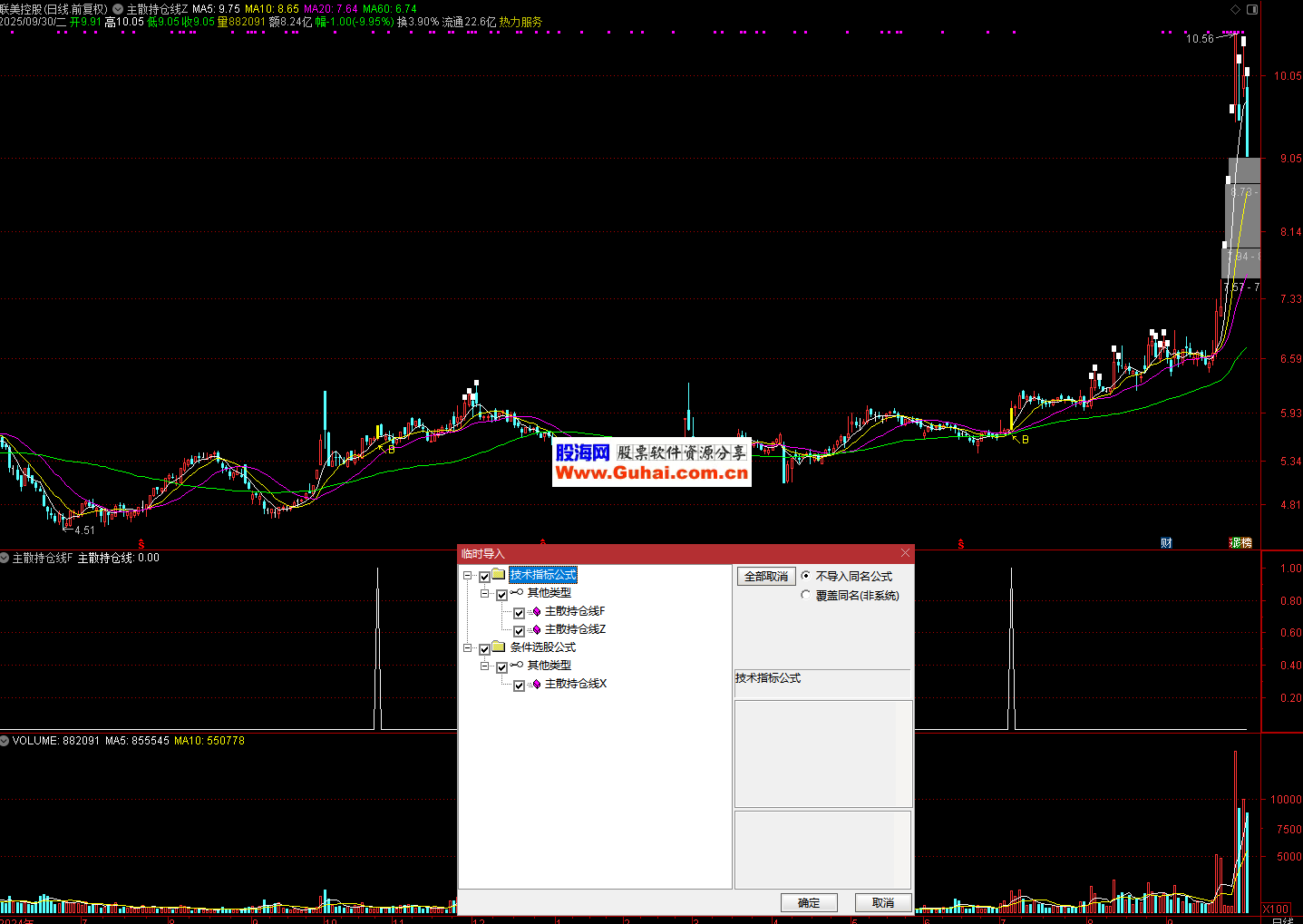Collapse the 条件选股公式 tree node
This screenshot has height=924, width=1303.
[x=468, y=648]
